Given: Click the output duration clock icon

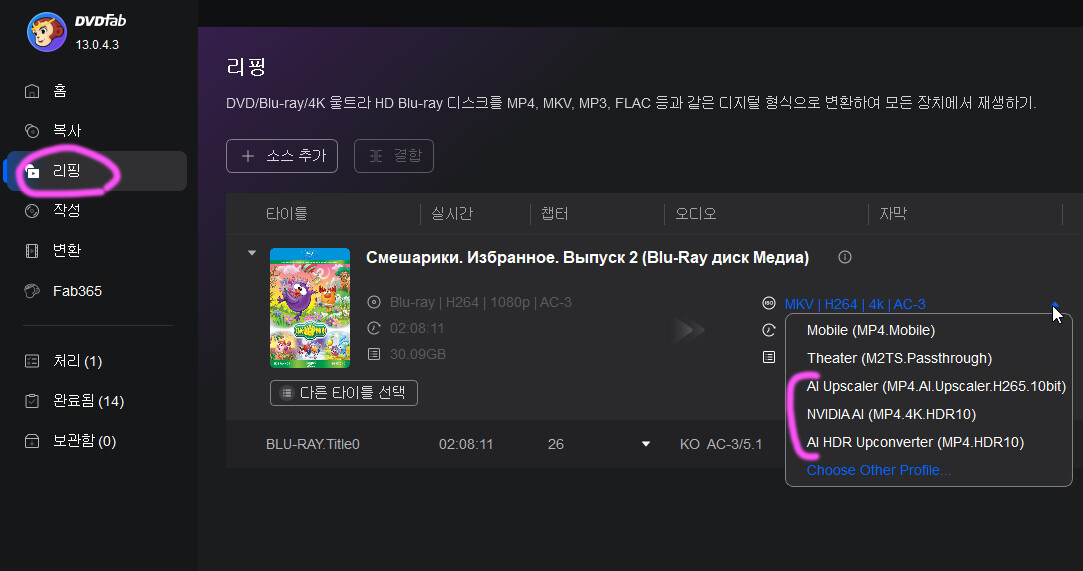Looking at the screenshot, I should [x=769, y=330].
